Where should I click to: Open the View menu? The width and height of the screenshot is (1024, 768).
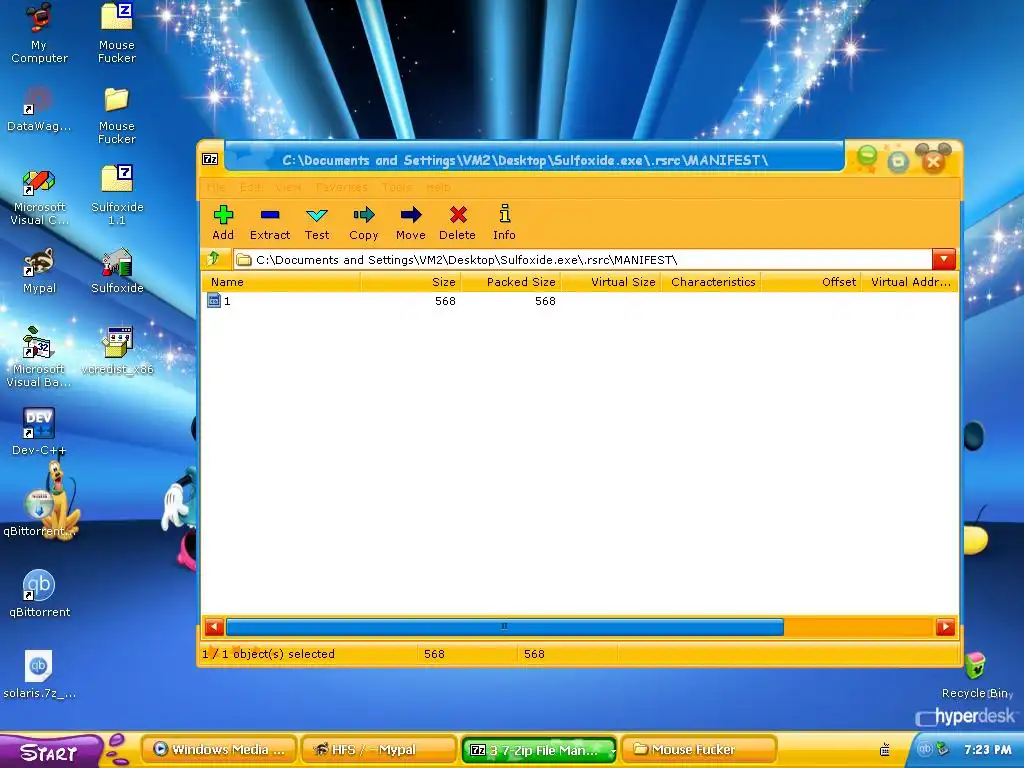pos(288,187)
